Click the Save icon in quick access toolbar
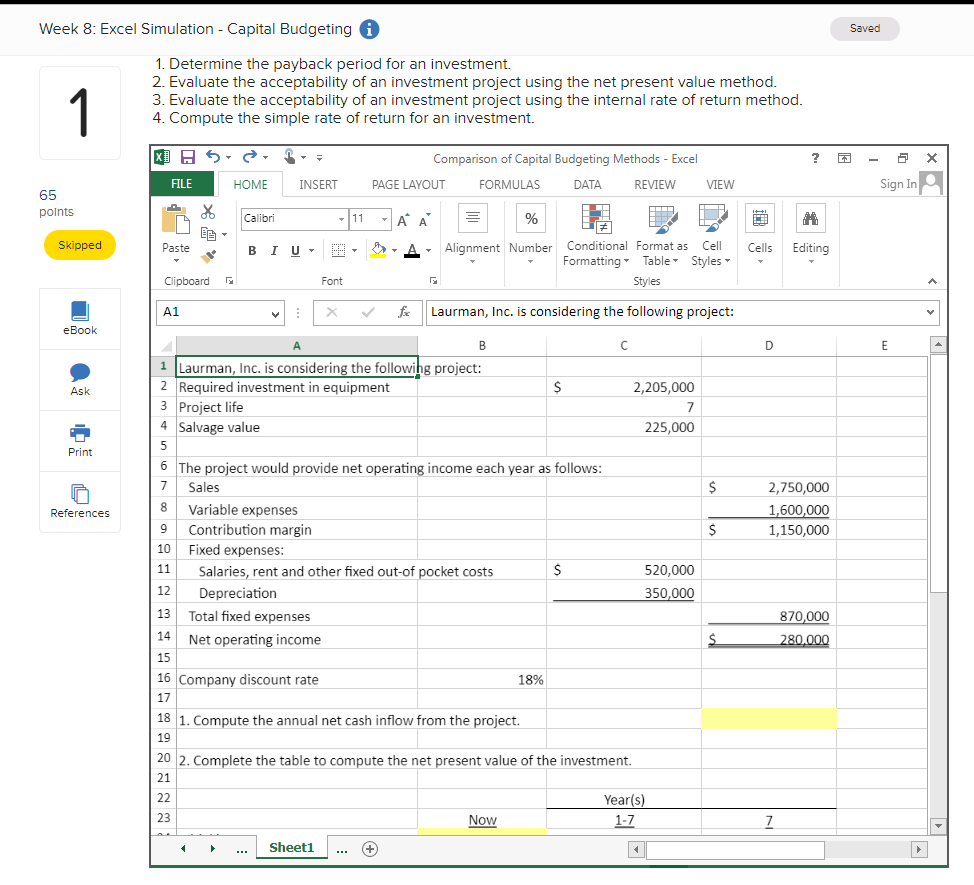The height and width of the screenshot is (885, 974). [188, 156]
